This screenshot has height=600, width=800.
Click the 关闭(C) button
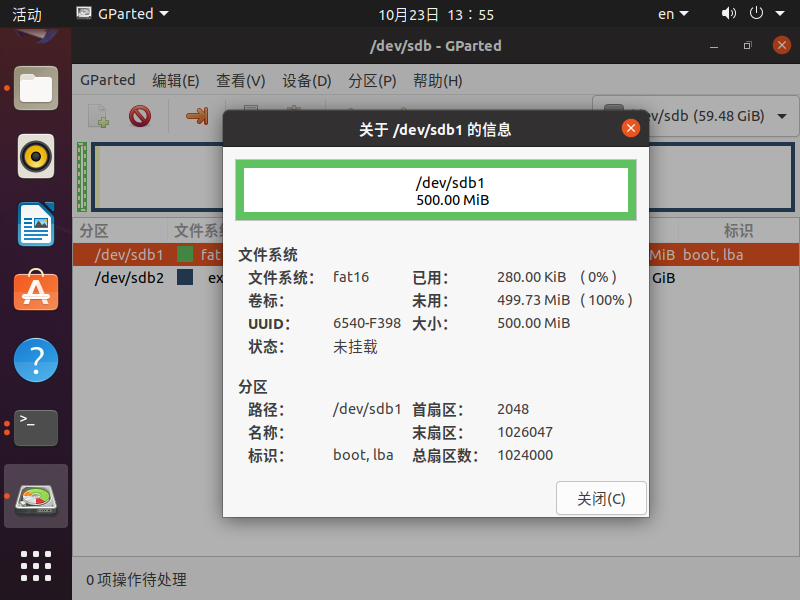pyautogui.click(x=601, y=498)
